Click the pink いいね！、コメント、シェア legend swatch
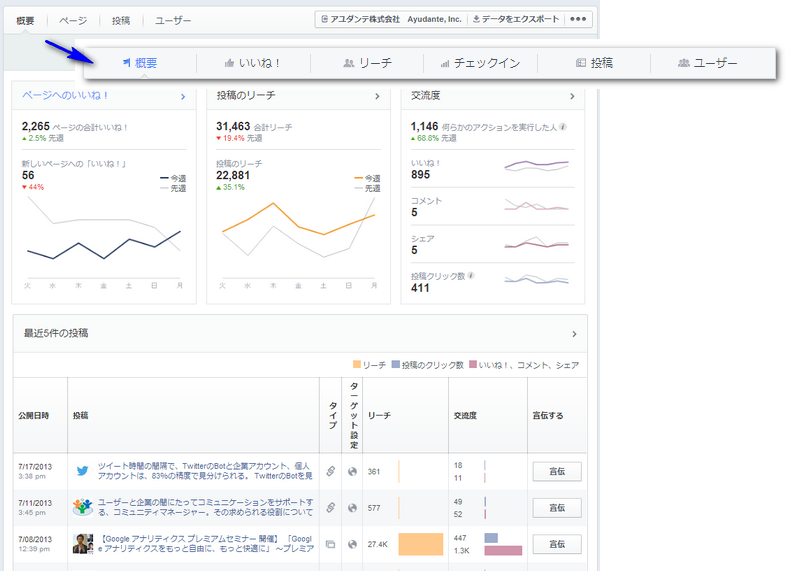The width and height of the screenshot is (800, 571). 472,364
